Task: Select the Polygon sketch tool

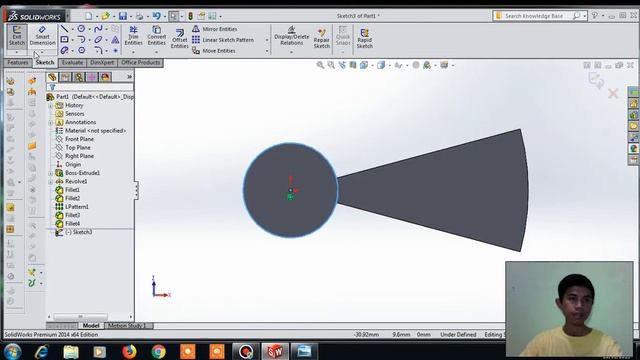Action: pyautogui.click(x=82, y=51)
